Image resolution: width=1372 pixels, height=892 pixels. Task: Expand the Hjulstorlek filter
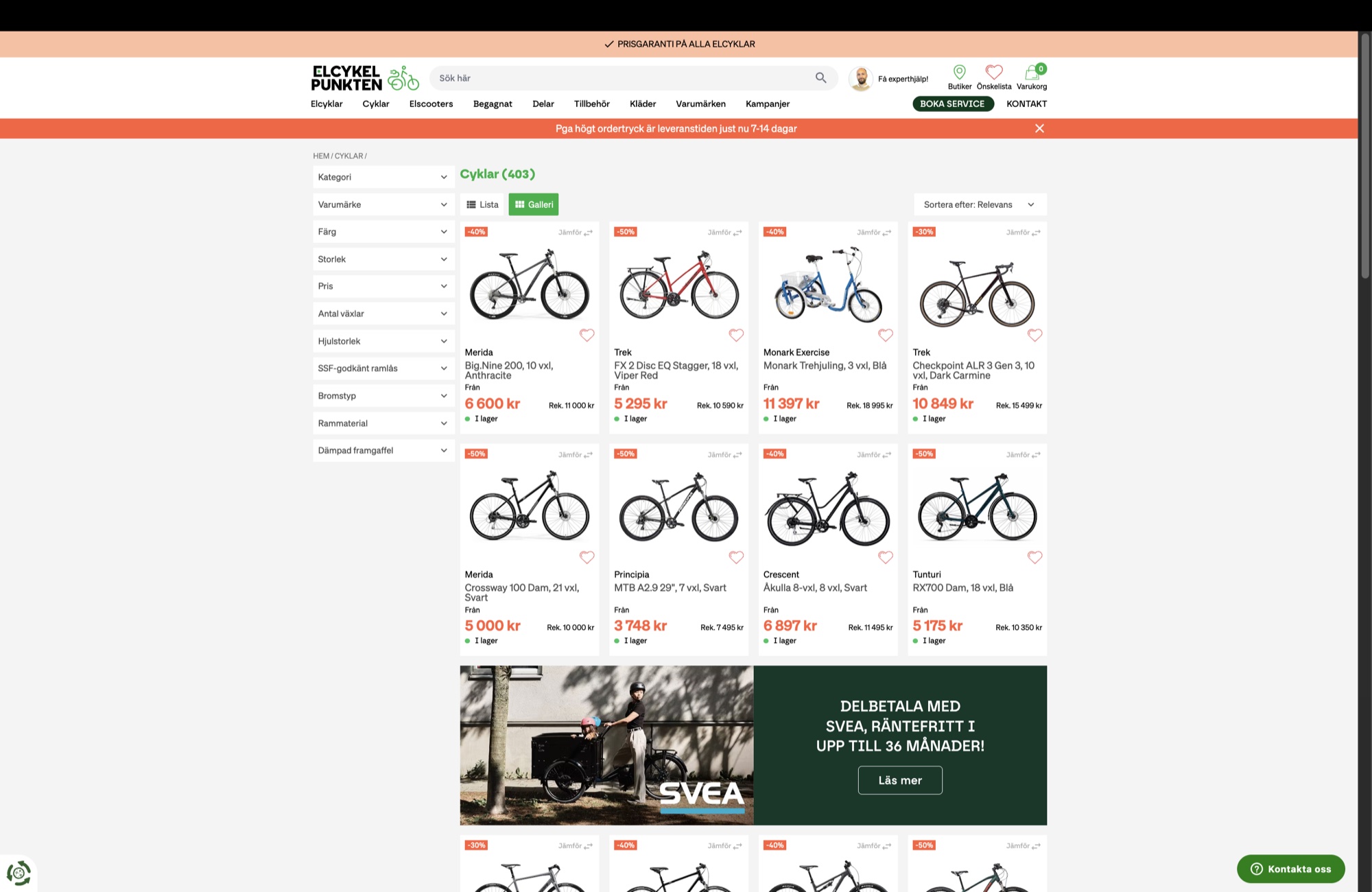pyautogui.click(x=383, y=341)
